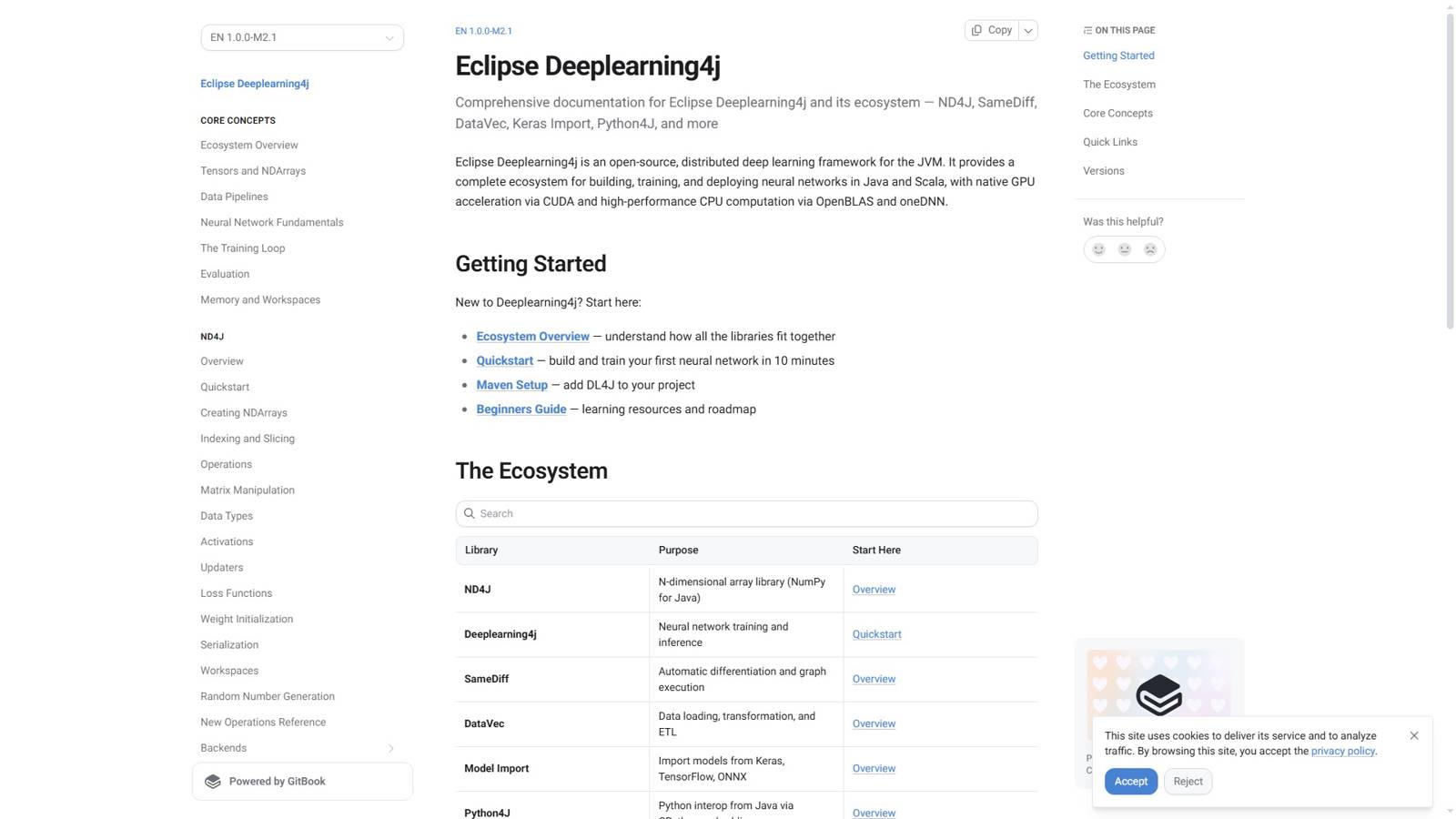1456x819 pixels.
Task: Open ND4J Overview in the sidebar
Action: [222, 361]
